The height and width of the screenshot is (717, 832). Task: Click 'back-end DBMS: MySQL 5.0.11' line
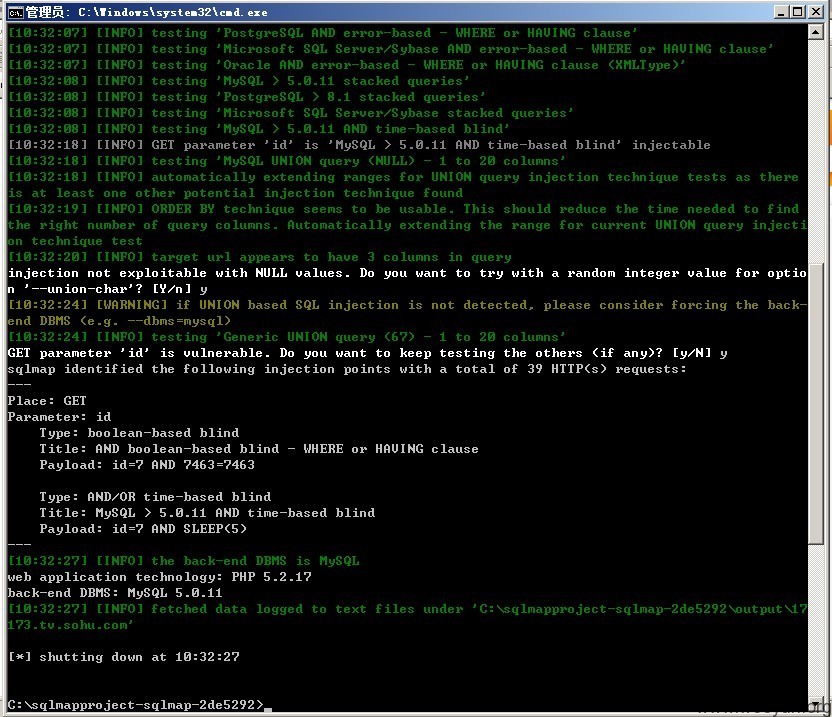[115, 593]
